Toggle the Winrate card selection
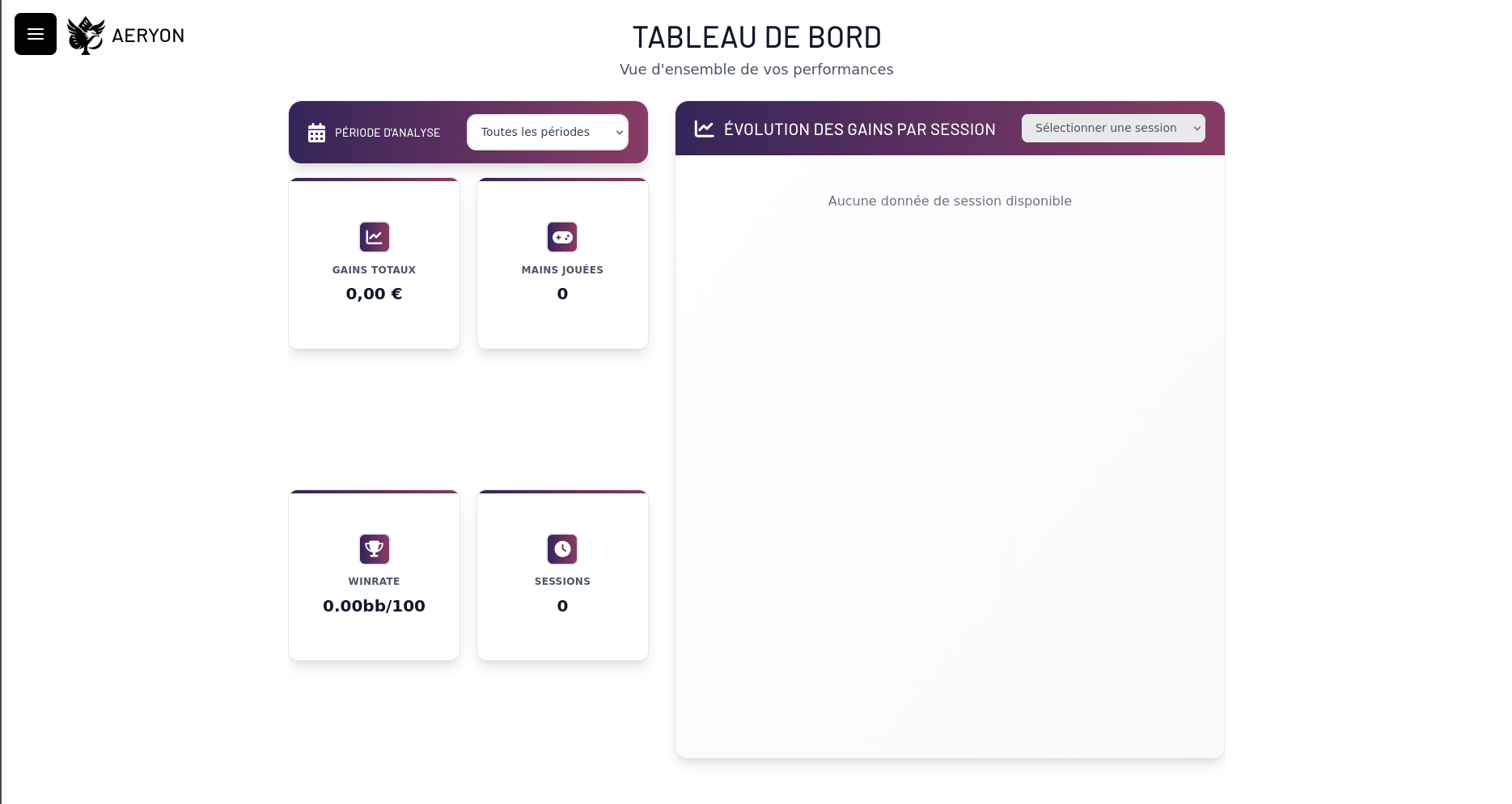The height and width of the screenshot is (804, 1512). coord(374,576)
